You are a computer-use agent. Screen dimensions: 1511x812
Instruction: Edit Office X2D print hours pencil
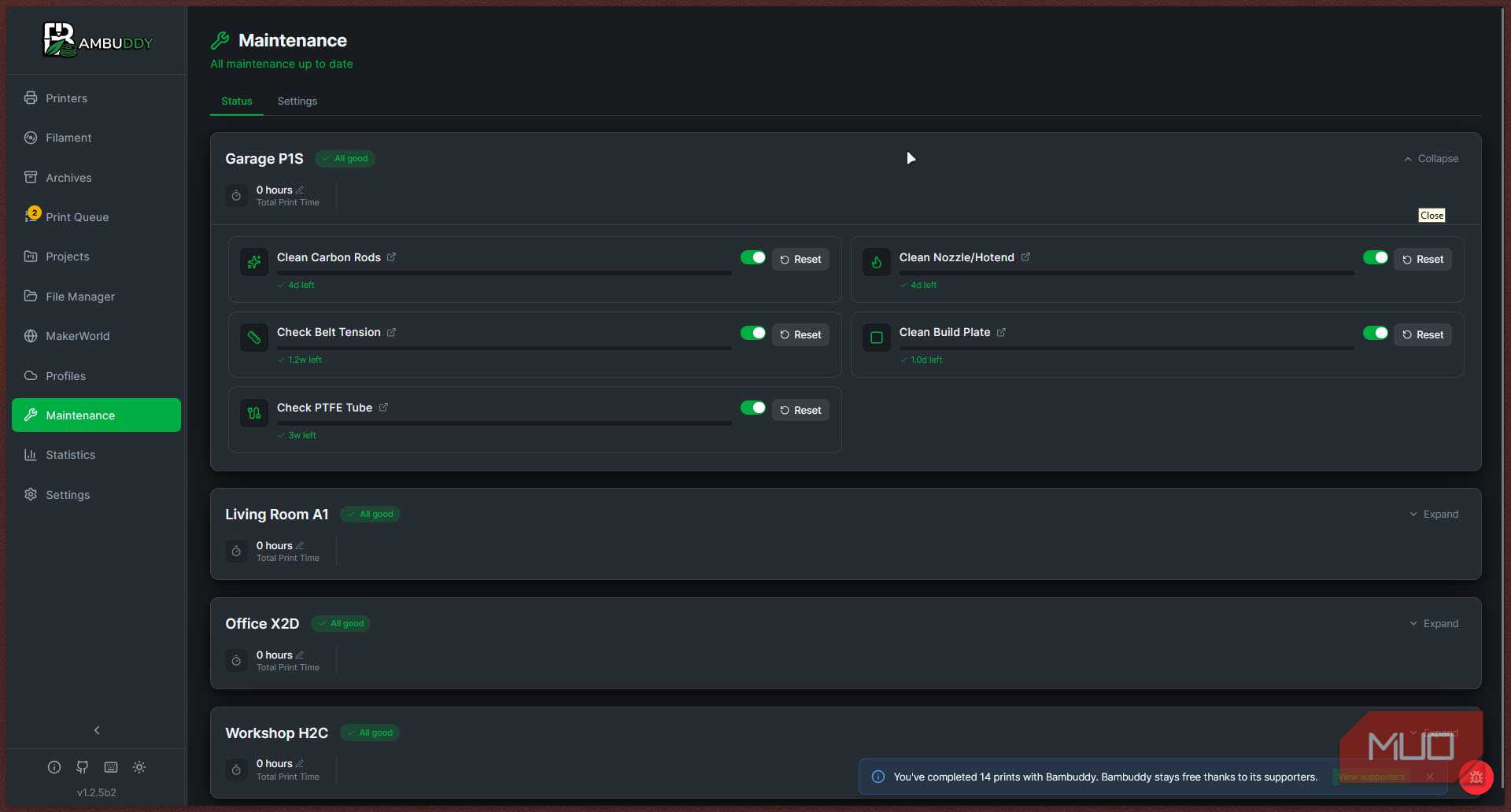[300, 655]
